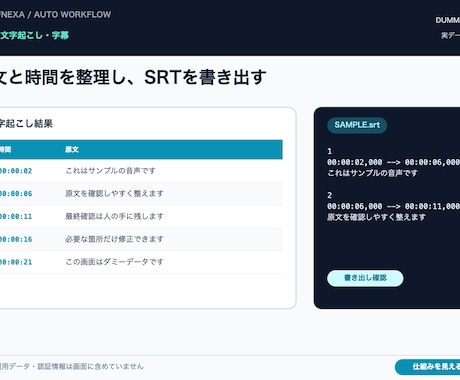Viewport: 460px width, 380px height.
Task: Open the 文字起こし・字幕 section label
Action: (x=34, y=35)
